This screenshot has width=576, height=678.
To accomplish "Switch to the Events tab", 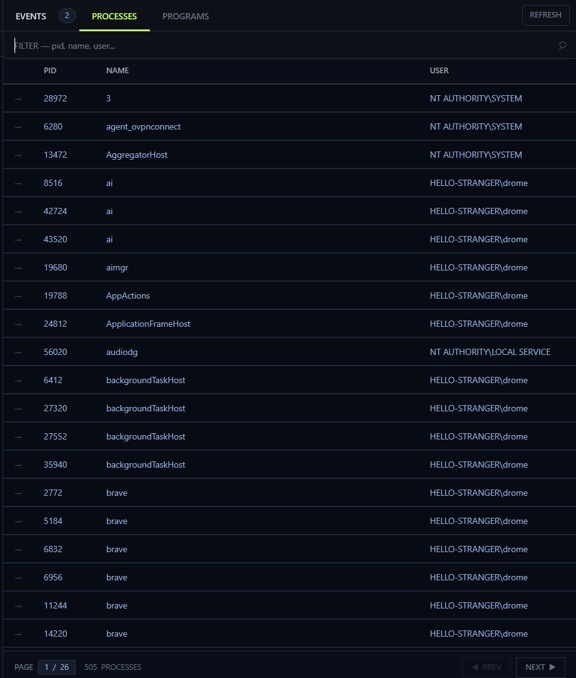I will [x=31, y=16].
